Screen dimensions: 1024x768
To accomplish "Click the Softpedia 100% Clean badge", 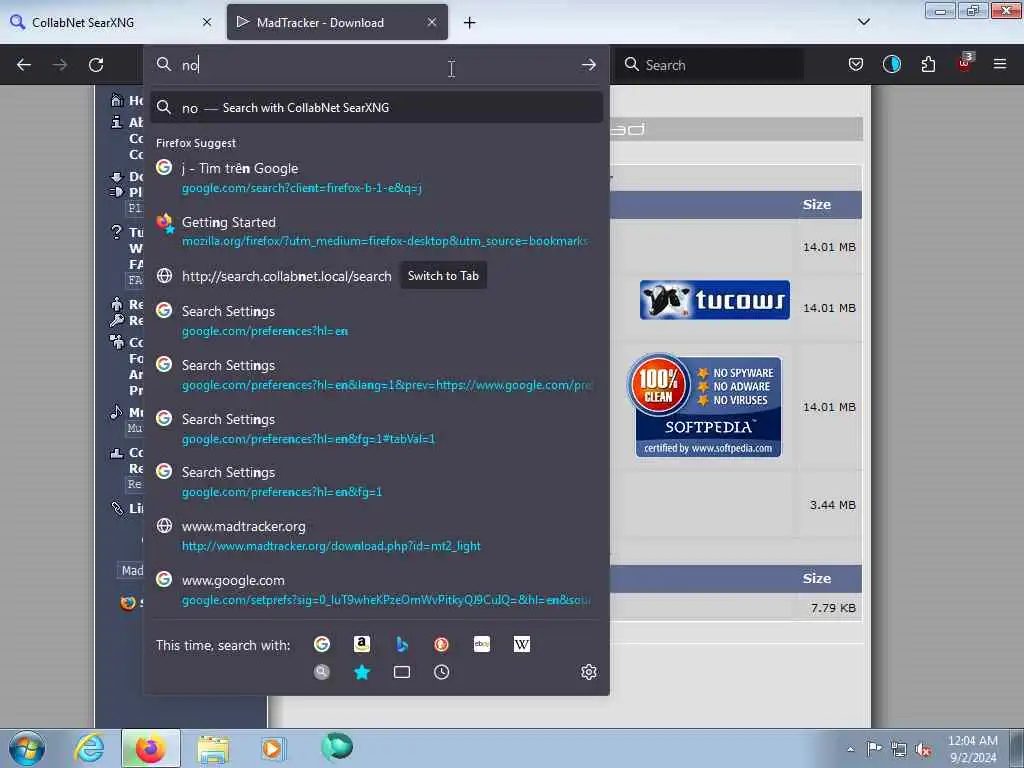I will [x=704, y=405].
